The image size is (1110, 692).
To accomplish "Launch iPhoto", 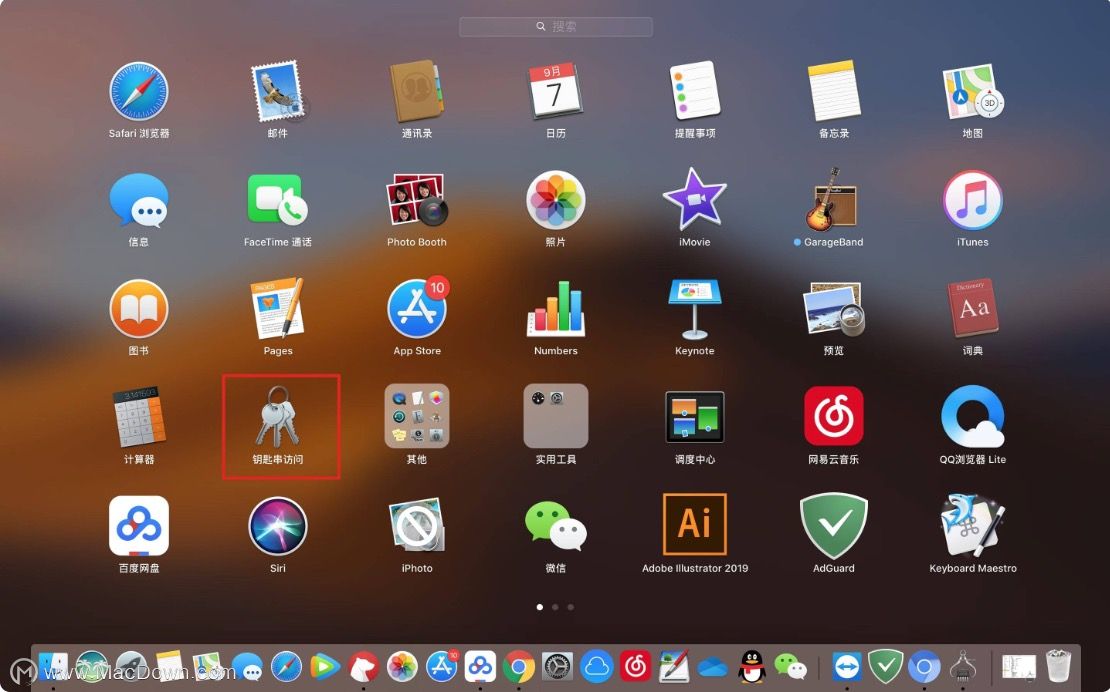I will click(417, 526).
